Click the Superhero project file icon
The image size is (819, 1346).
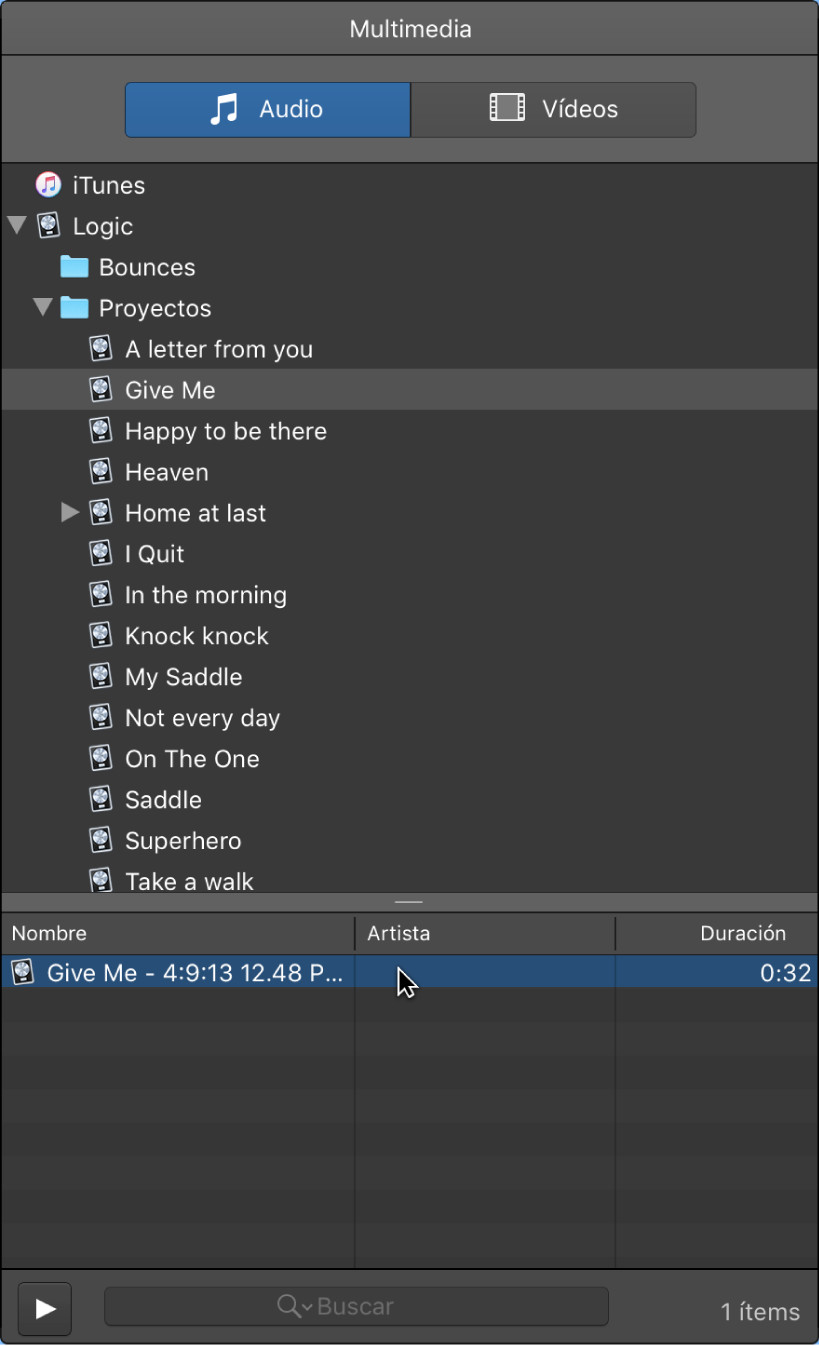(100, 841)
